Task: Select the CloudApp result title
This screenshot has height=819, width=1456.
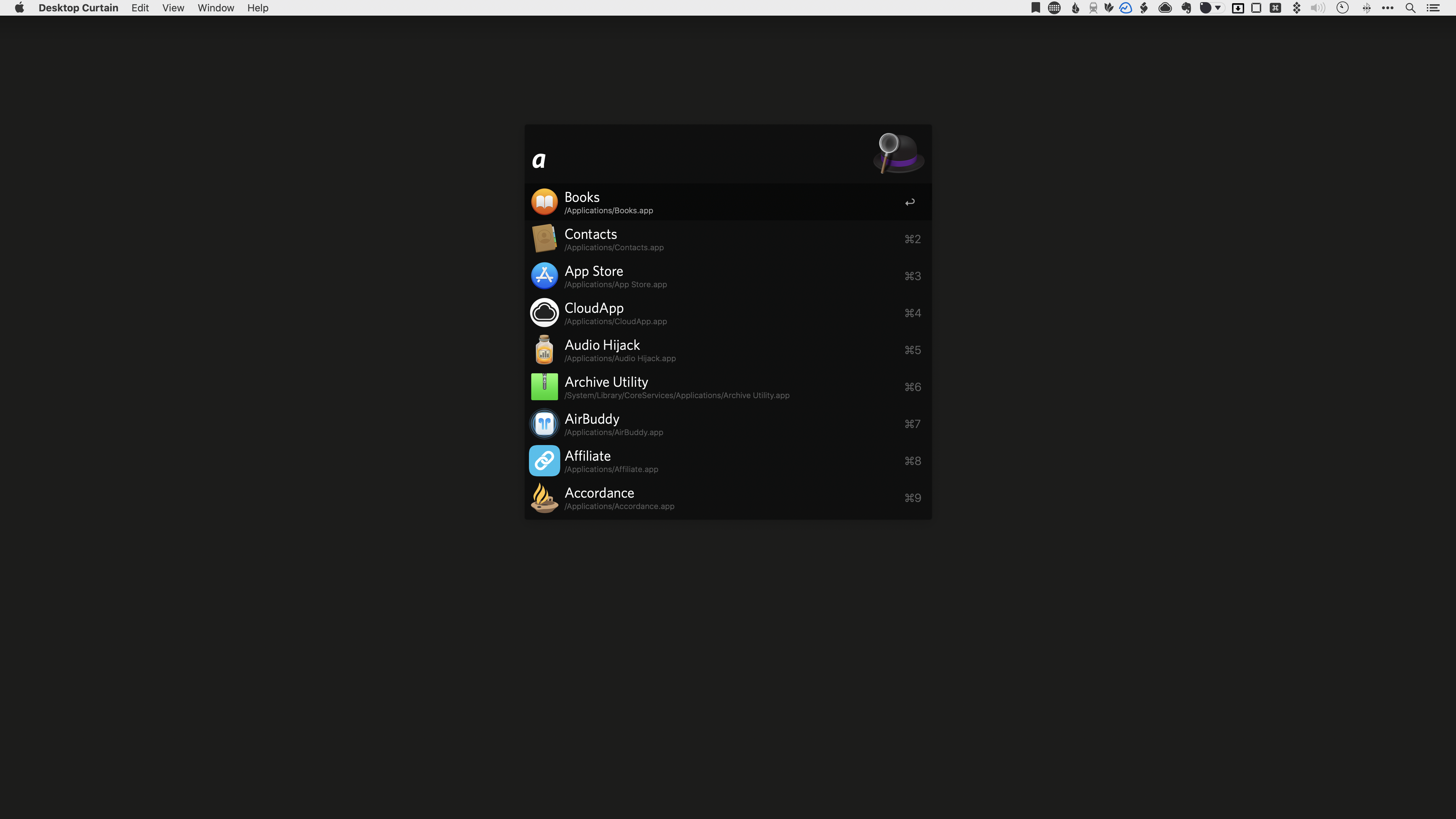Action: (x=594, y=308)
